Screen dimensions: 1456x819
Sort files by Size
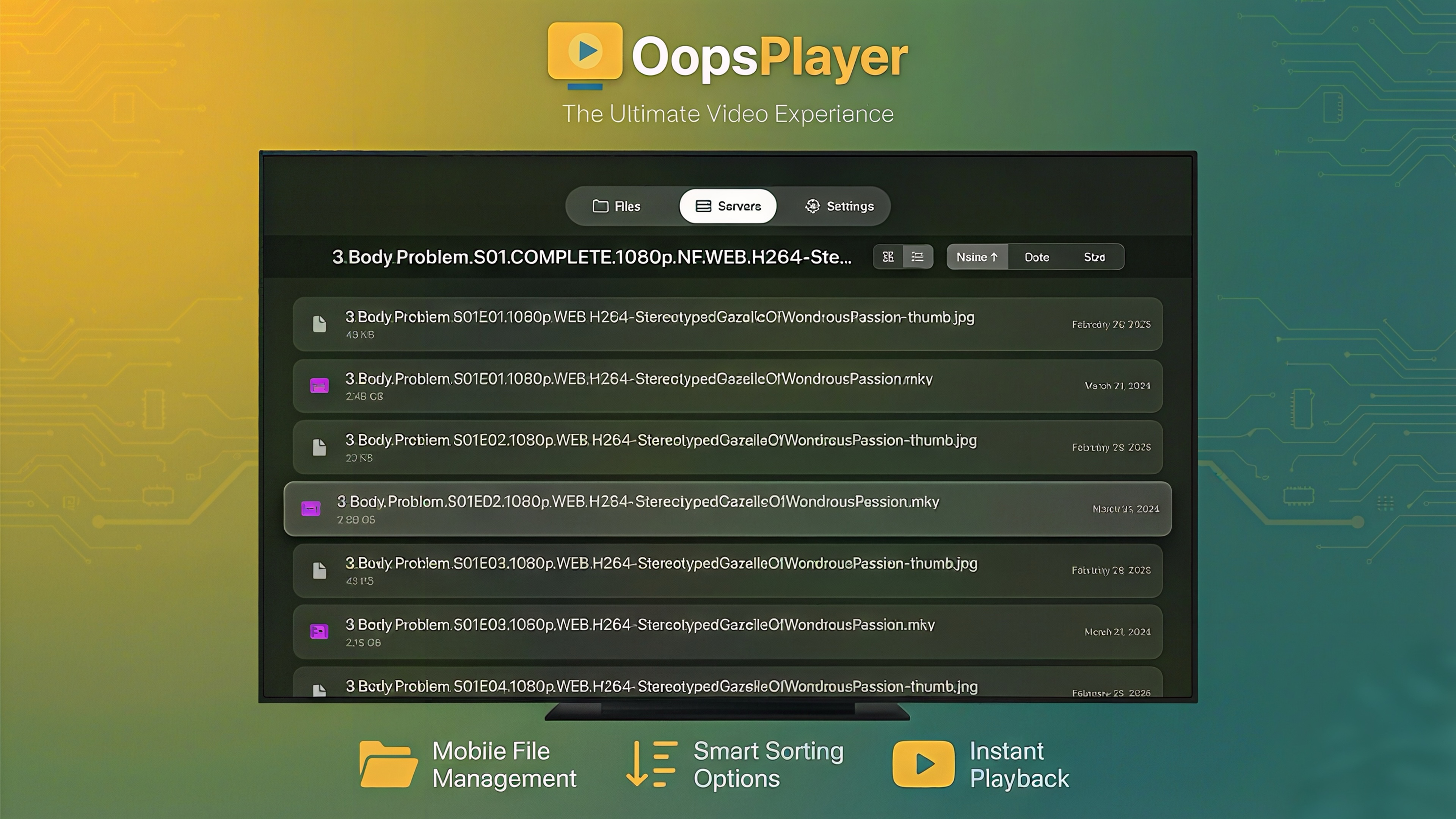click(1094, 257)
